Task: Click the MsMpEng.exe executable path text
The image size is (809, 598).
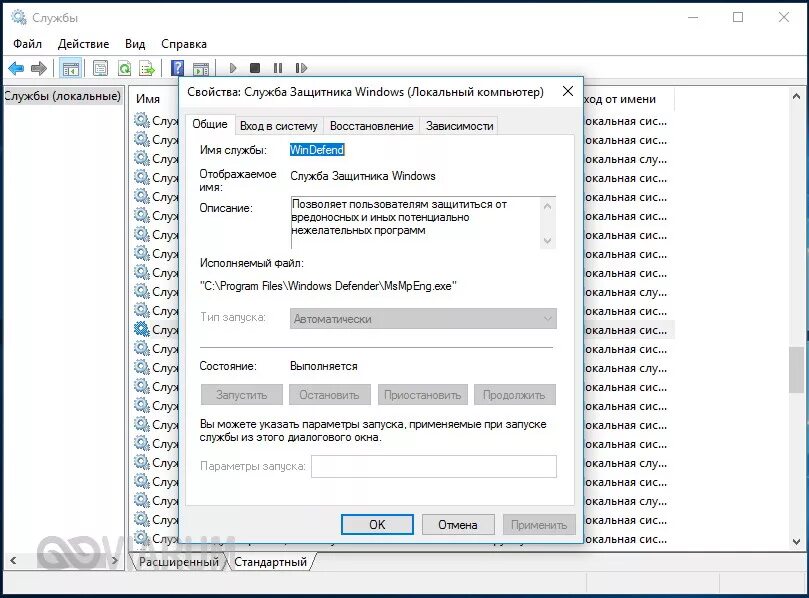Action: coord(328,285)
